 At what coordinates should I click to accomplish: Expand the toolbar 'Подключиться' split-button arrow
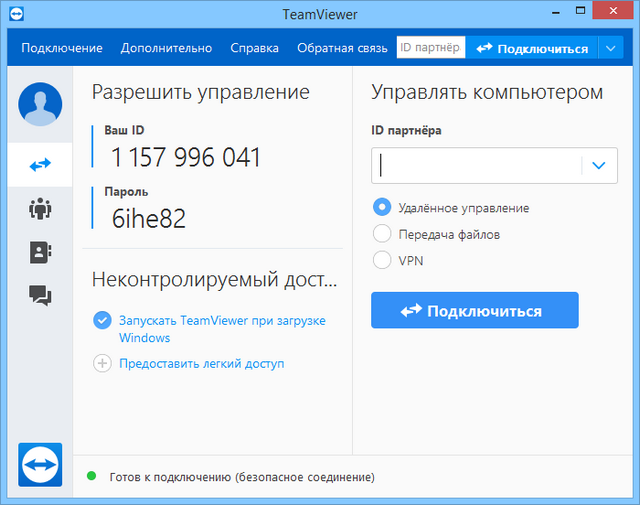pyautogui.click(x=611, y=49)
